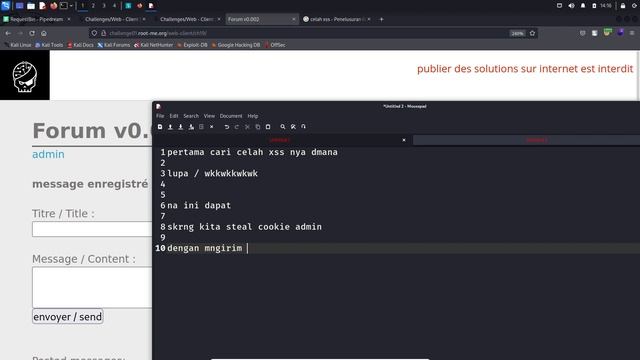Open the Kali Forums bookmark
Screen dimensions: 640x360
pos(114,45)
